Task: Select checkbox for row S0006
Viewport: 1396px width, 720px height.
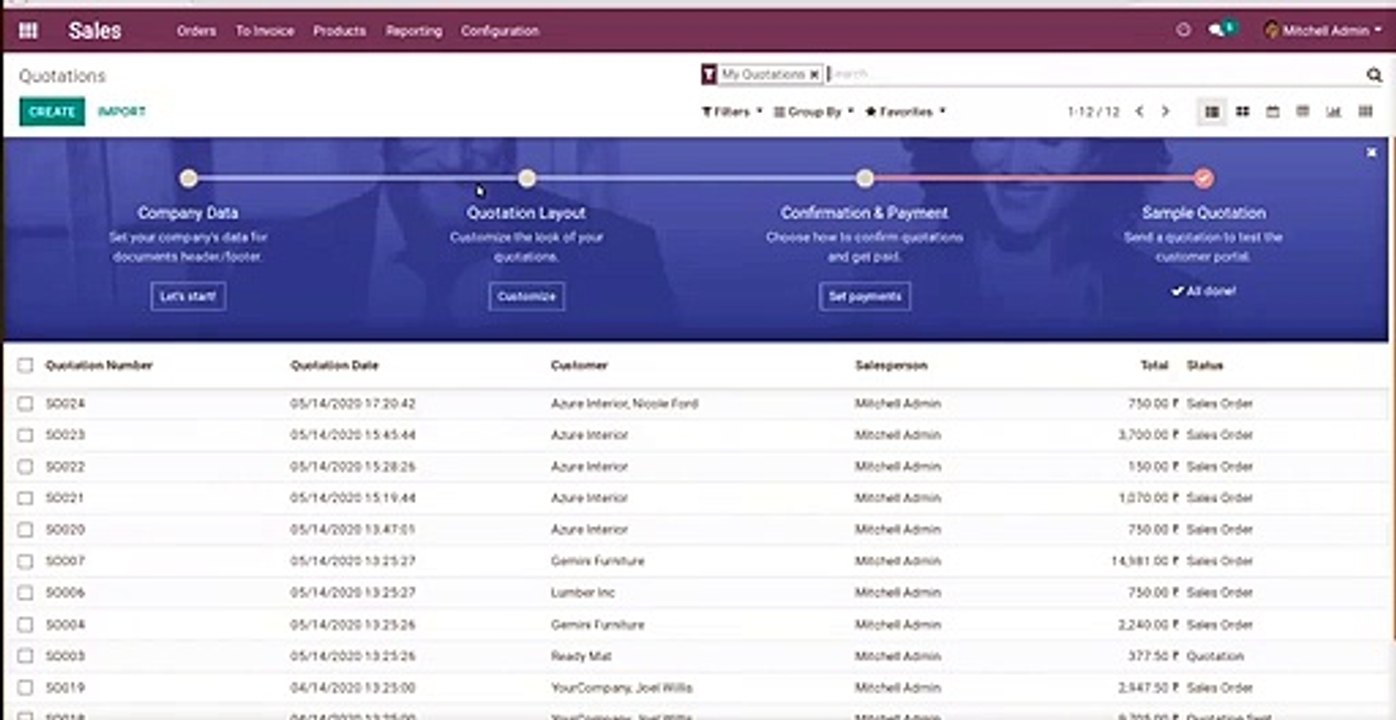Action: coord(25,593)
